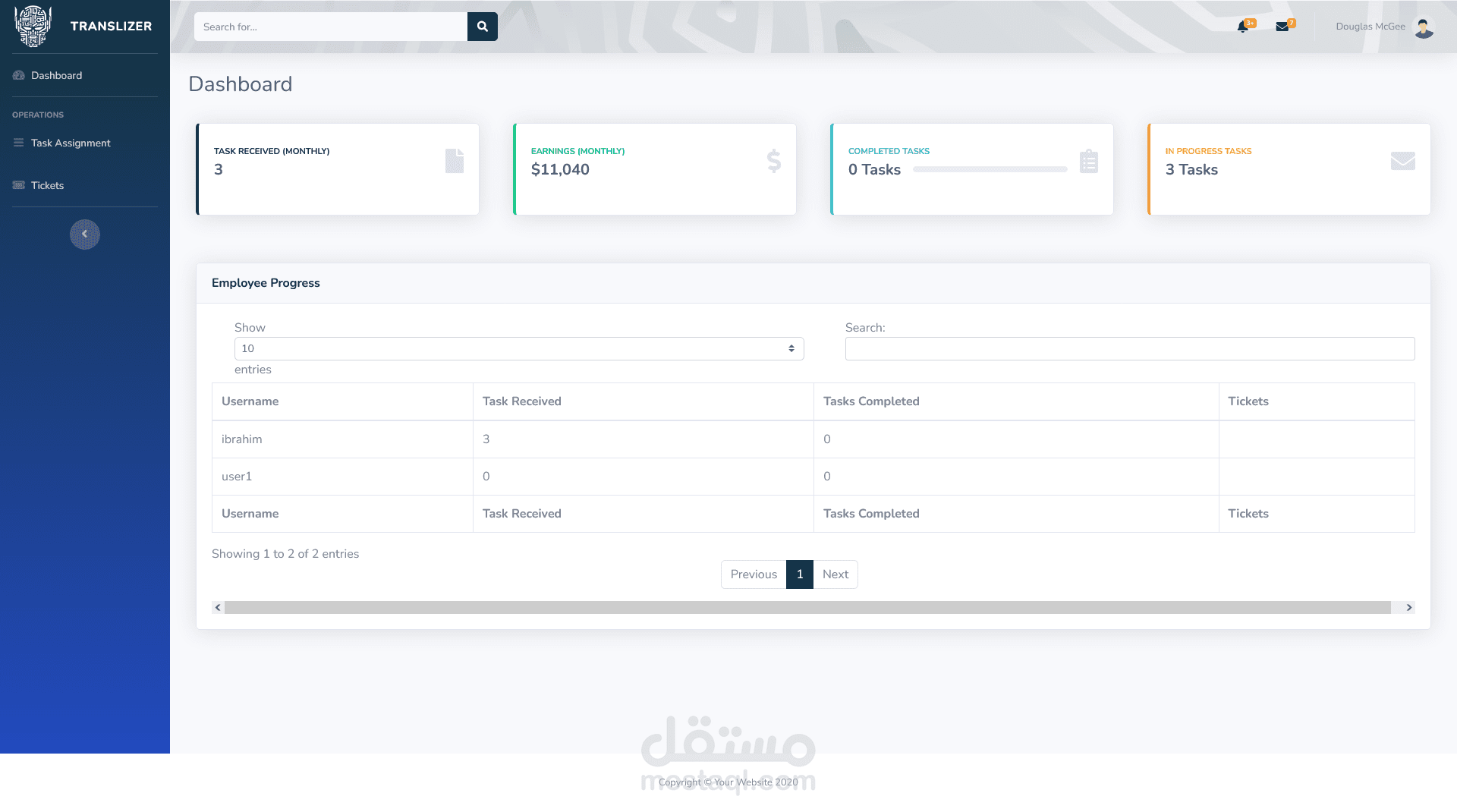The height and width of the screenshot is (812, 1457).
Task: Click the $11,040 earnings value
Action: [560, 169]
